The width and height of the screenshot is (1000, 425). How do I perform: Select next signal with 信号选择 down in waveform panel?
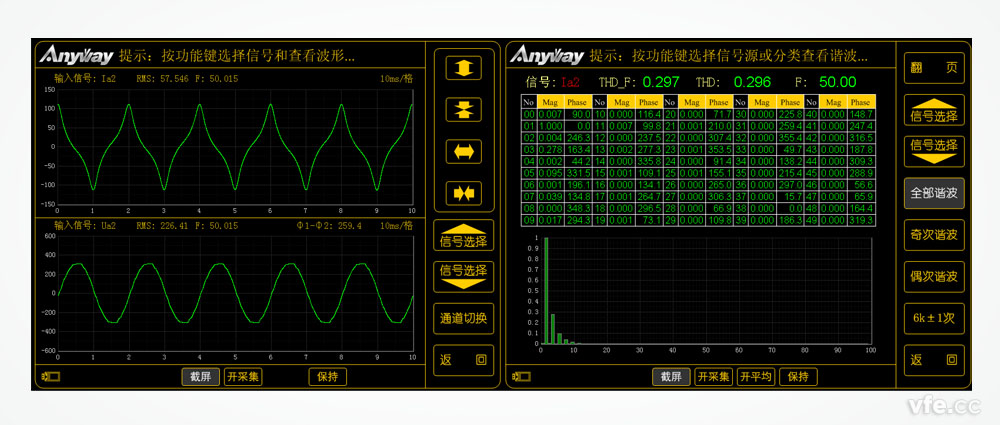pyautogui.click(x=463, y=275)
